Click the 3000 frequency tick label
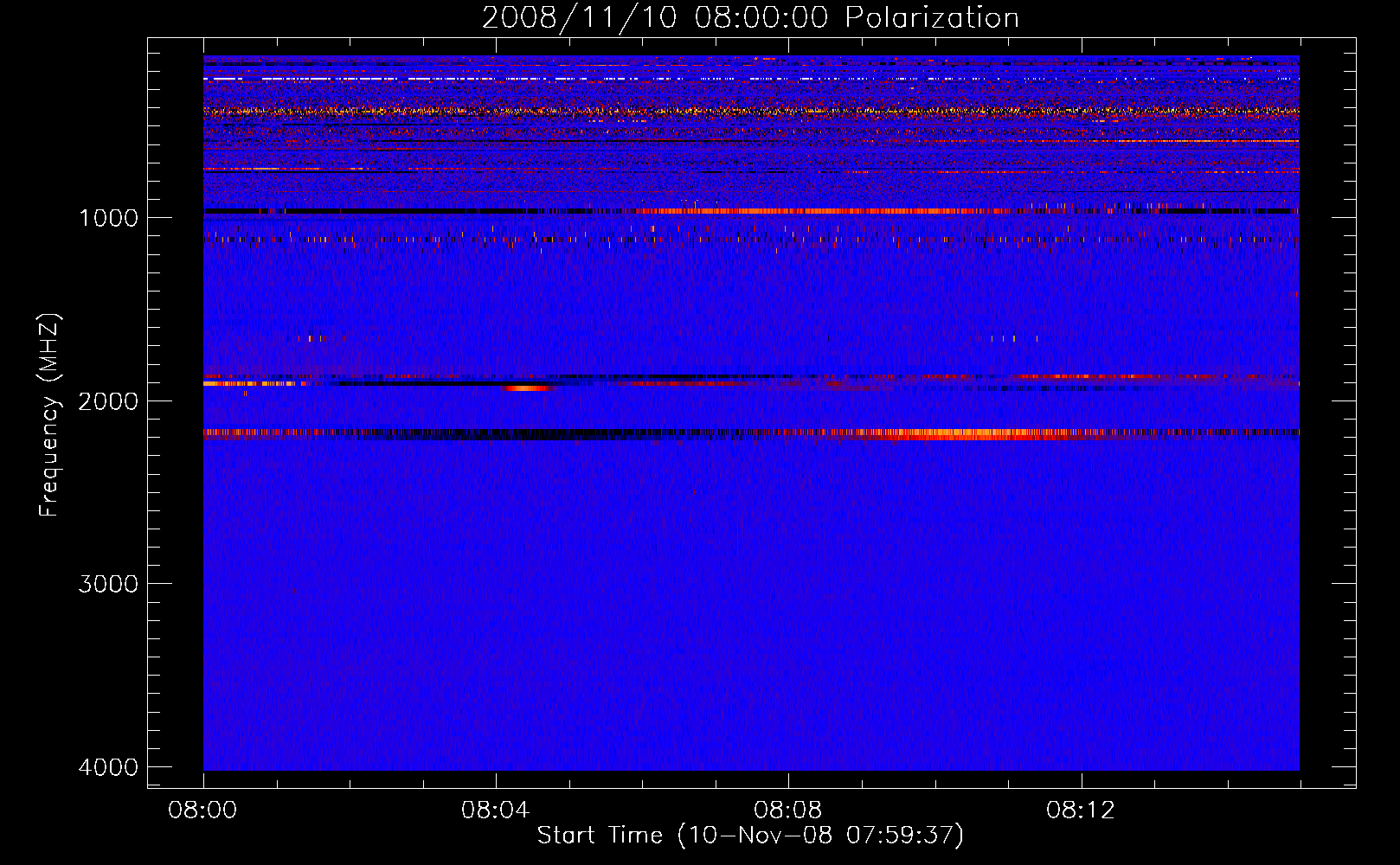Screen dimensions: 1400x865 [108, 584]
